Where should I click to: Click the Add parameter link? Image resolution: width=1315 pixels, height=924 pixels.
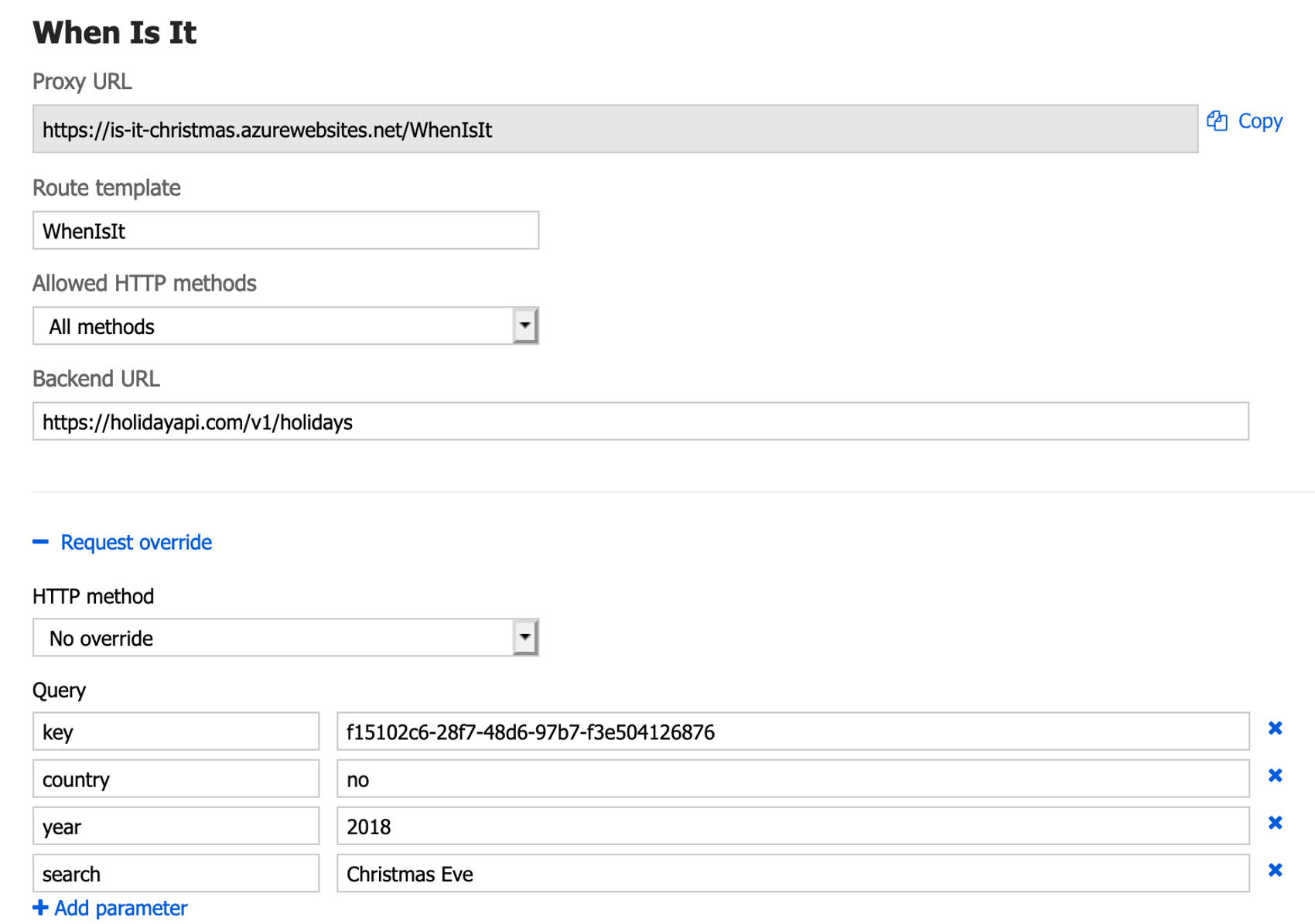(120, 908)
